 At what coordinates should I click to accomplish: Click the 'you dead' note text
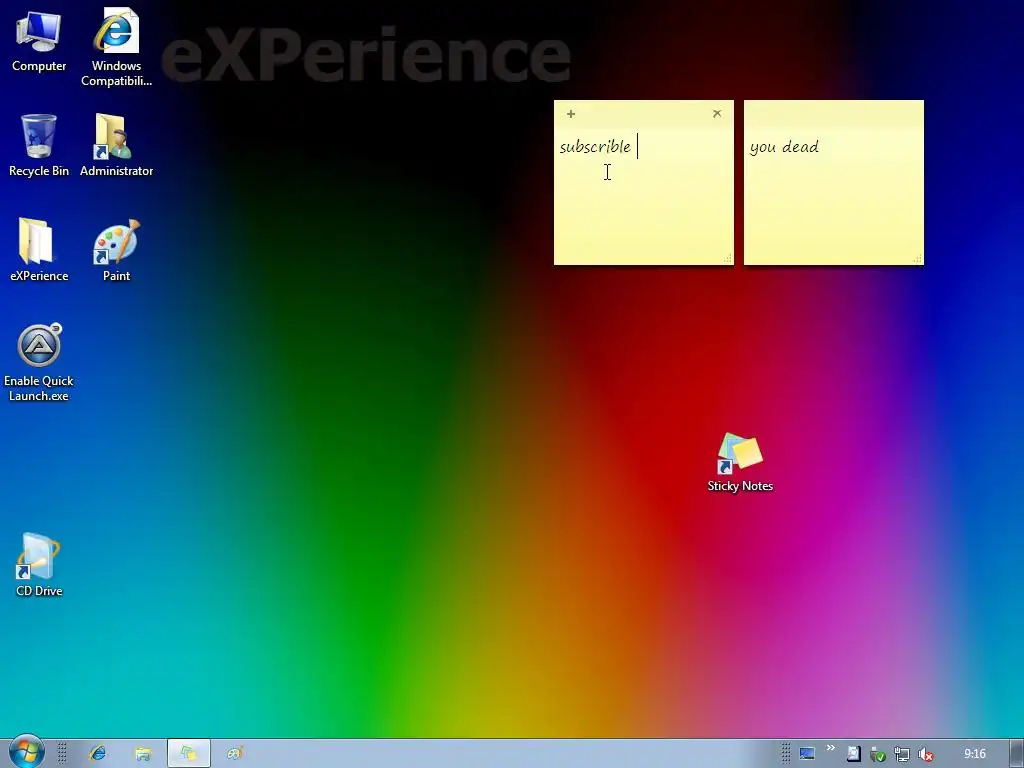click(x=784, y=147)
